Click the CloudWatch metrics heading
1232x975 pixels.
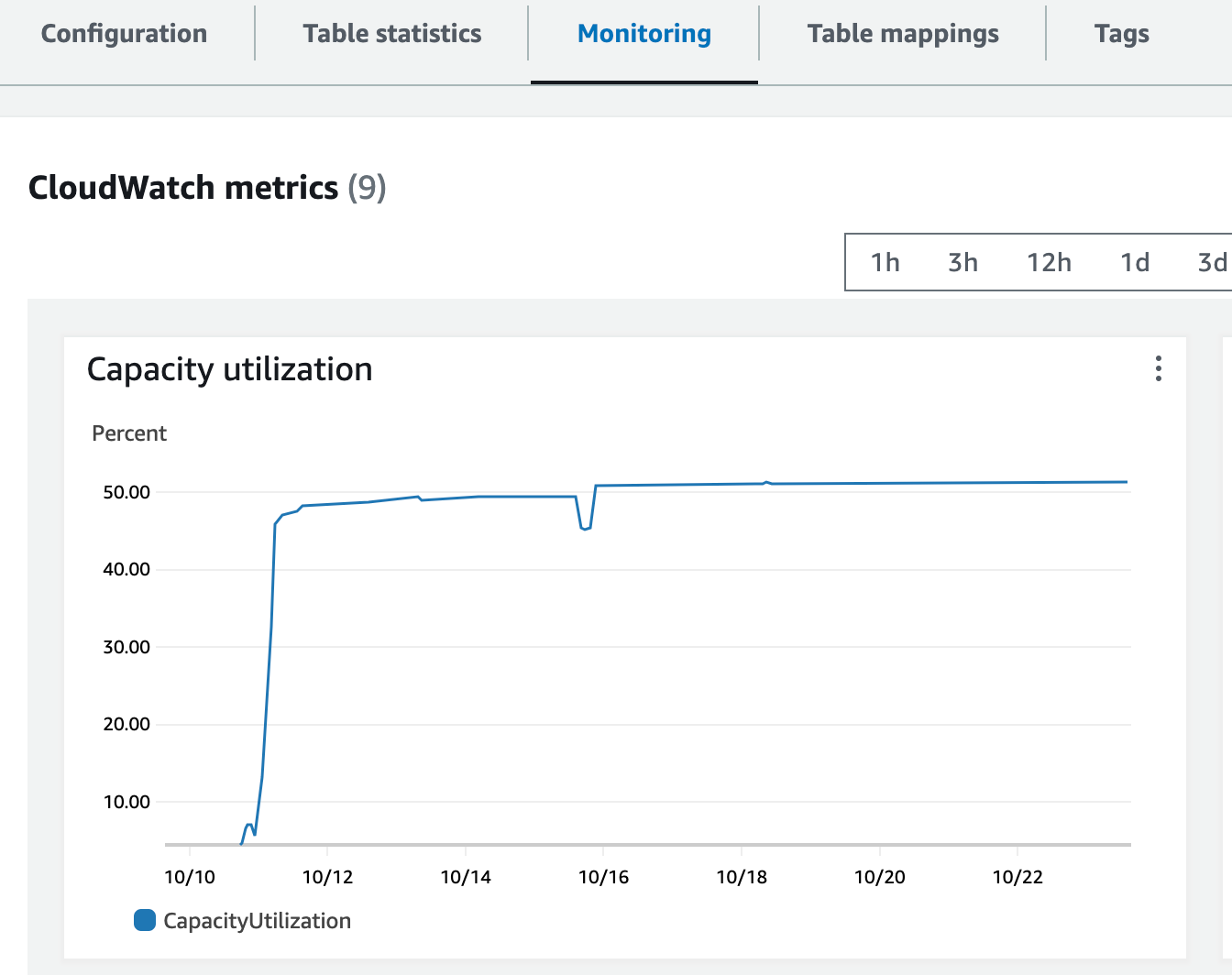[x=183, y=187]
